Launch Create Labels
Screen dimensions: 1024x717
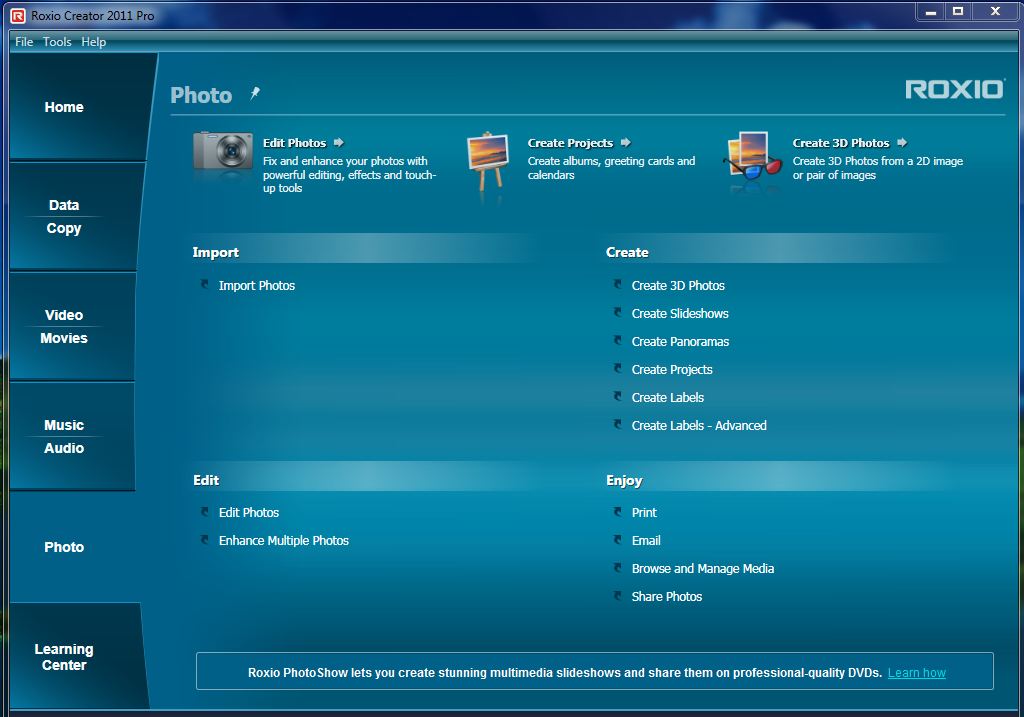[667, 398]
